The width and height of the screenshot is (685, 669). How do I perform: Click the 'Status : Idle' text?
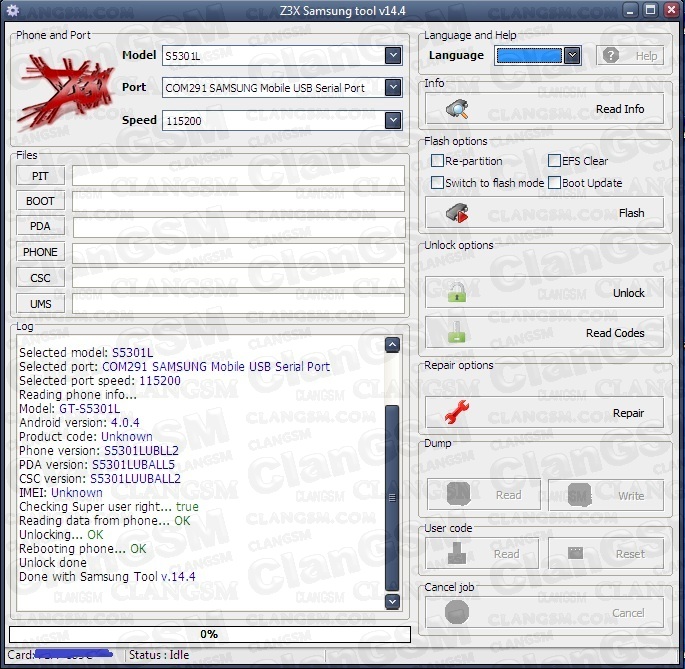pos(159,655)
